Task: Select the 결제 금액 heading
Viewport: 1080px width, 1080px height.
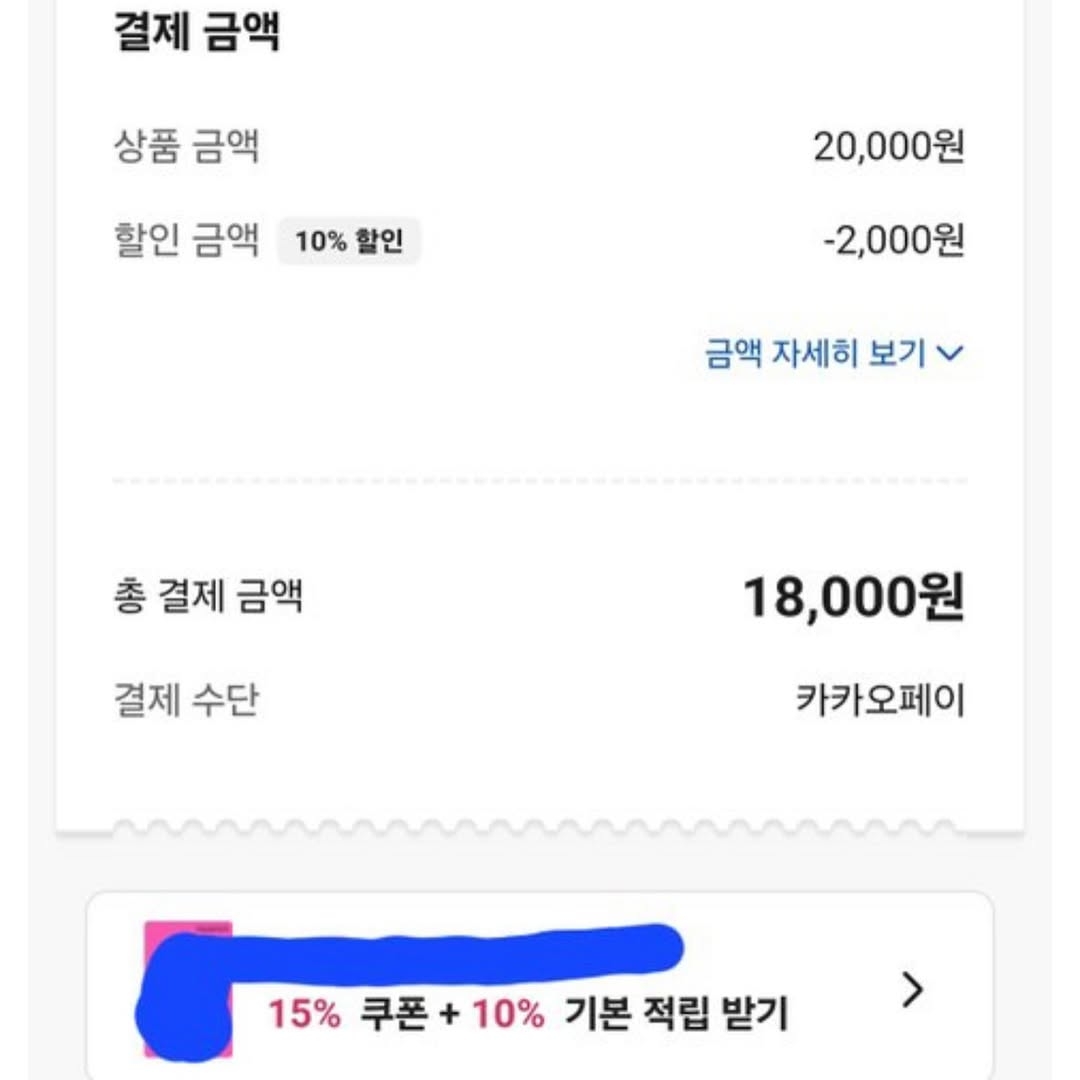Action: pos(197,31)
